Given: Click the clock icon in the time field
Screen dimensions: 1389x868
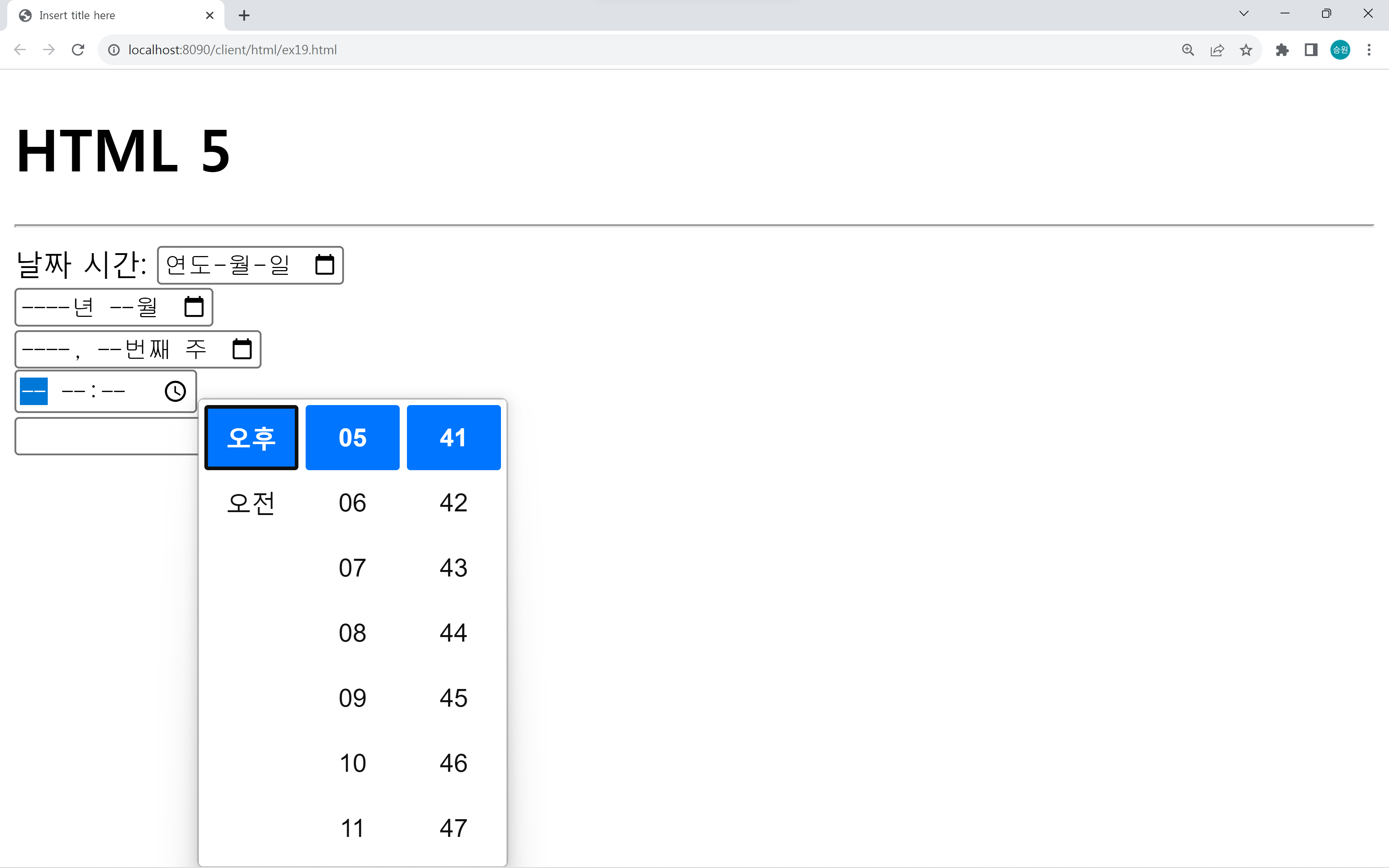Looking at the screenshot, I should tap(175, 392).
